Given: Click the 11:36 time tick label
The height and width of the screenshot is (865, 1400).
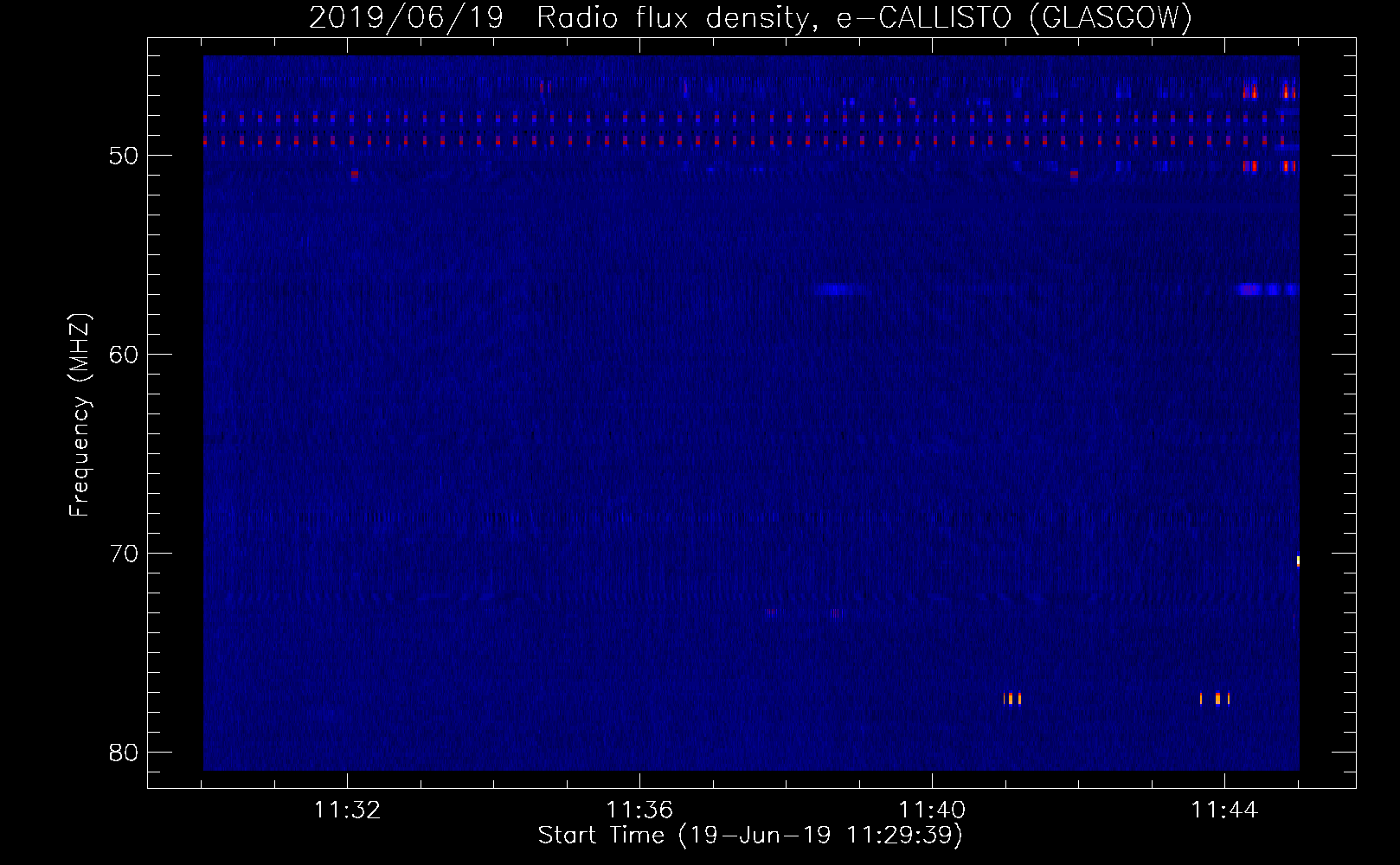Looking at the screenshot, I should pyautogui.click(x=639, y=811).
